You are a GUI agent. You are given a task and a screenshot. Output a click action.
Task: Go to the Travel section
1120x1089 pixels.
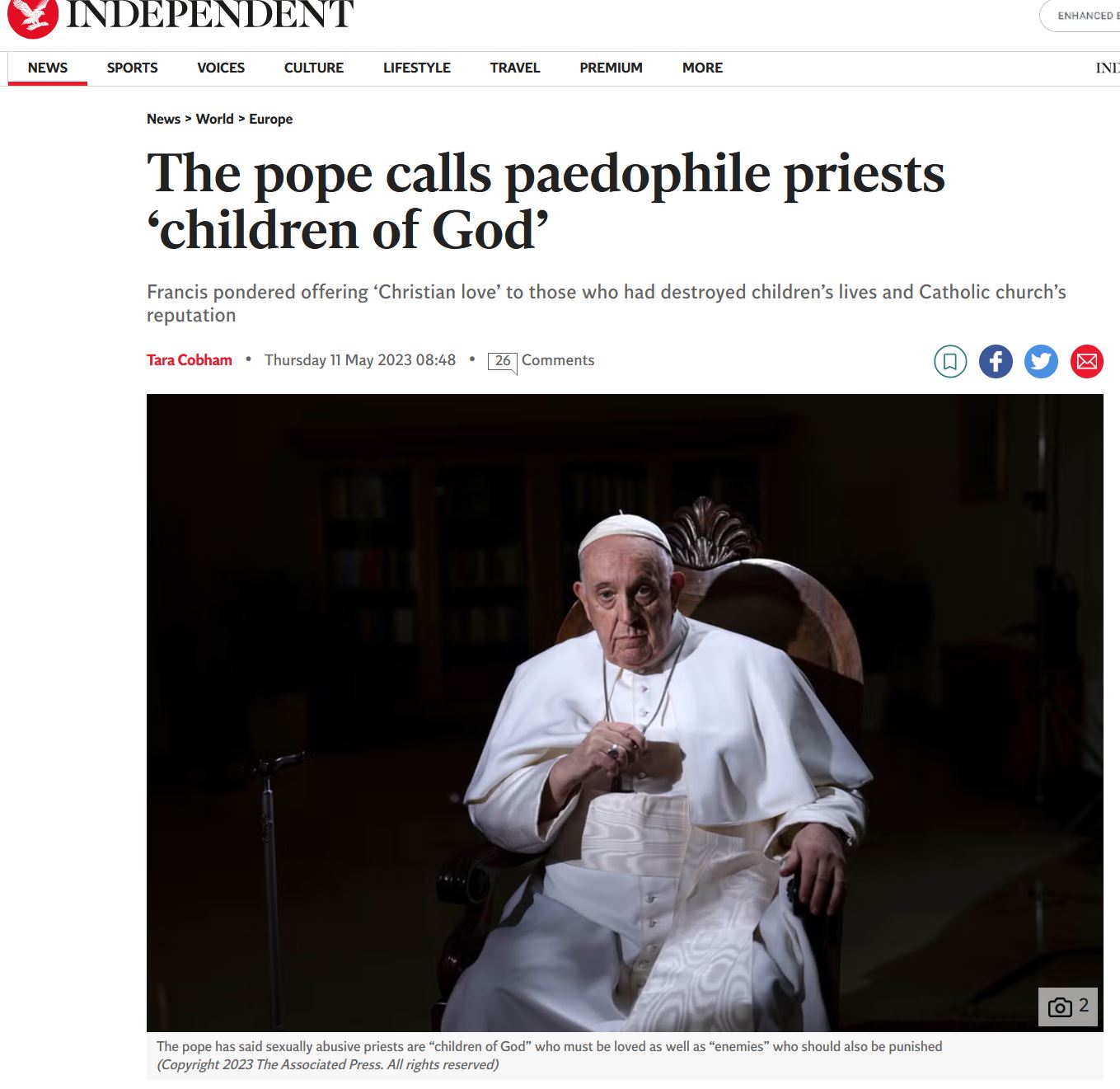[x=515, y=68]
